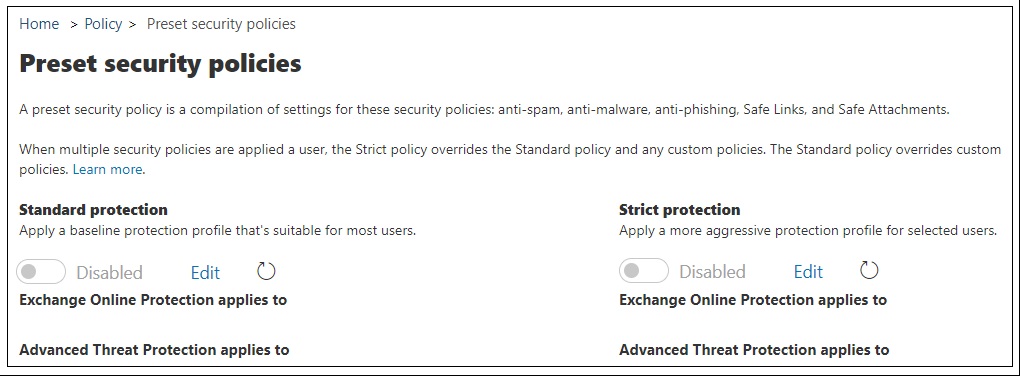Click Advanced Threat Protection applies to under Strict
This screenshot has height=376, width=1020.
pos(755,350)
